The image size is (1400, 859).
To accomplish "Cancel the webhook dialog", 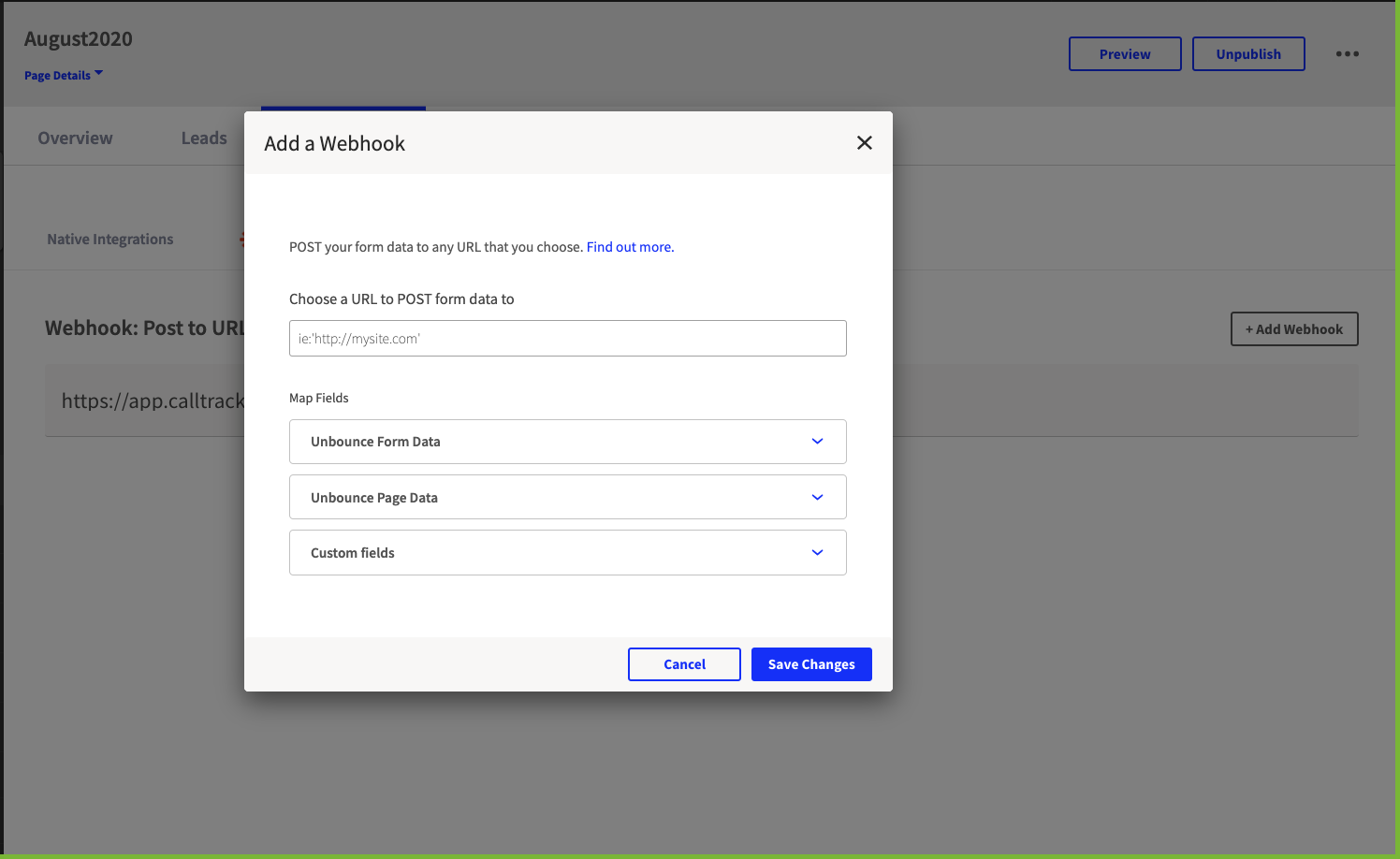I will (x=684, y=664).
